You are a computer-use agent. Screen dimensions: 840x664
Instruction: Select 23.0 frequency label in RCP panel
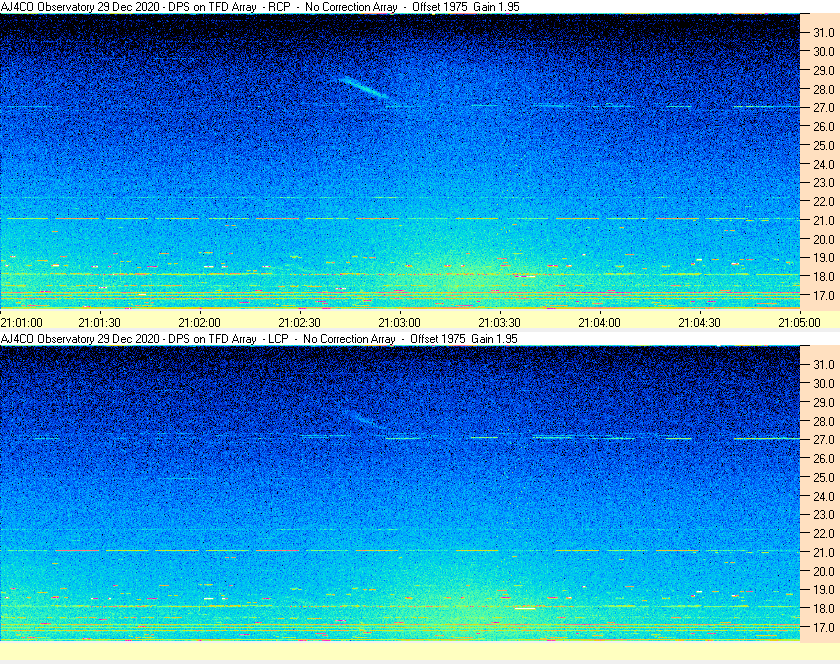pos(824,183)
